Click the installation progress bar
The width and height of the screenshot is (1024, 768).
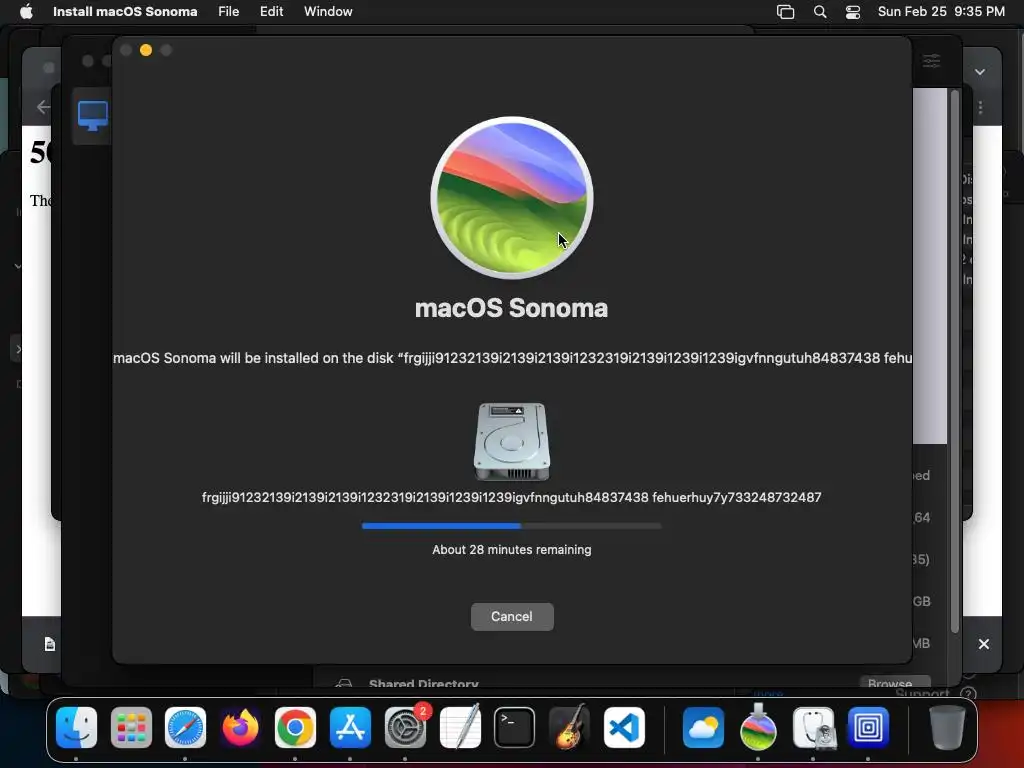512,526
